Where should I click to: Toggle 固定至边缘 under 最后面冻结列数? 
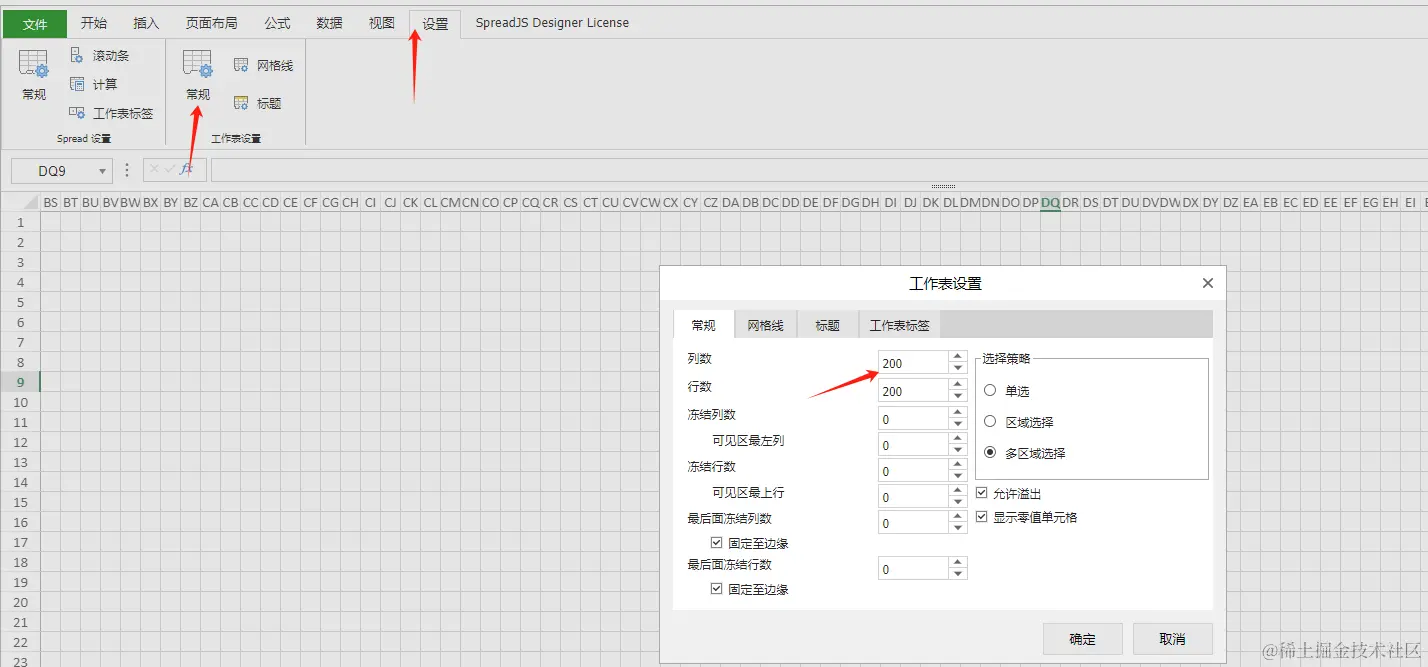click(716, 543)
